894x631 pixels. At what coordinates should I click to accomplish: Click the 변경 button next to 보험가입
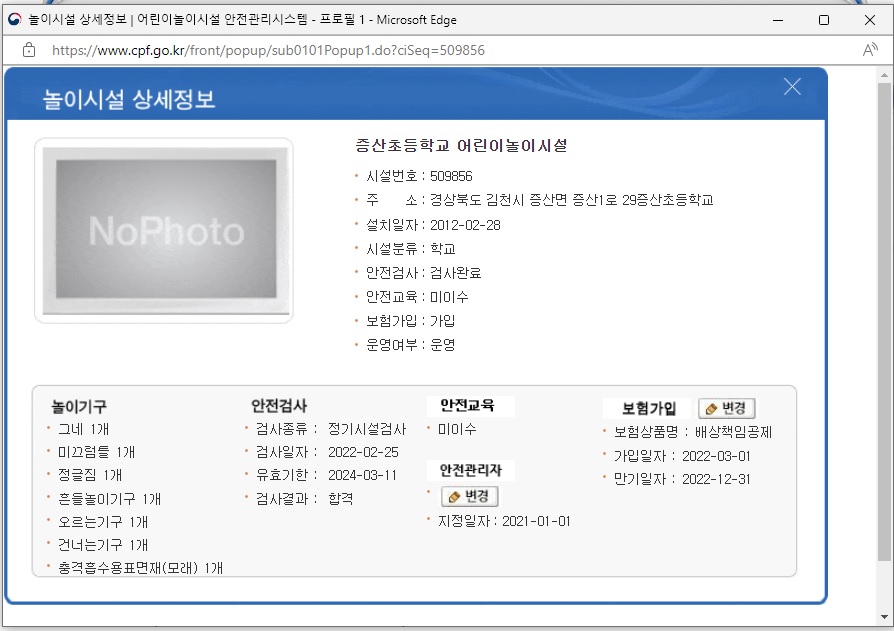pos(726,408)
